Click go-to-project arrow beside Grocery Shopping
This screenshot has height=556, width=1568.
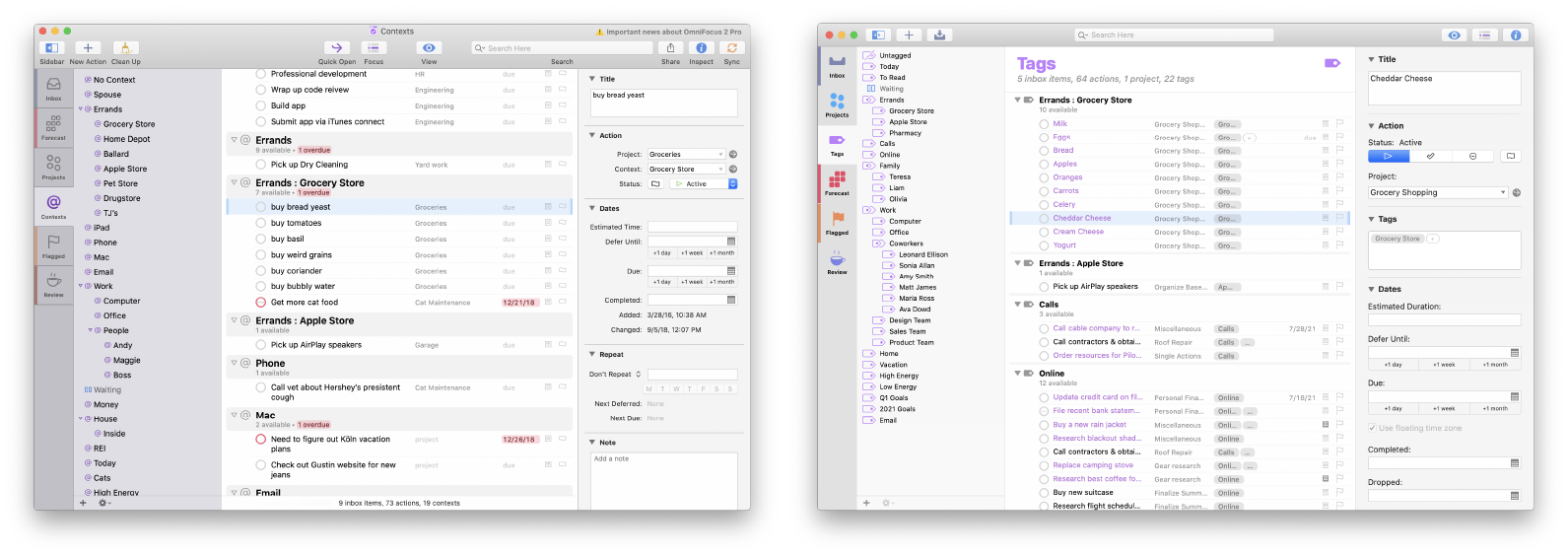coord(1516,192)
